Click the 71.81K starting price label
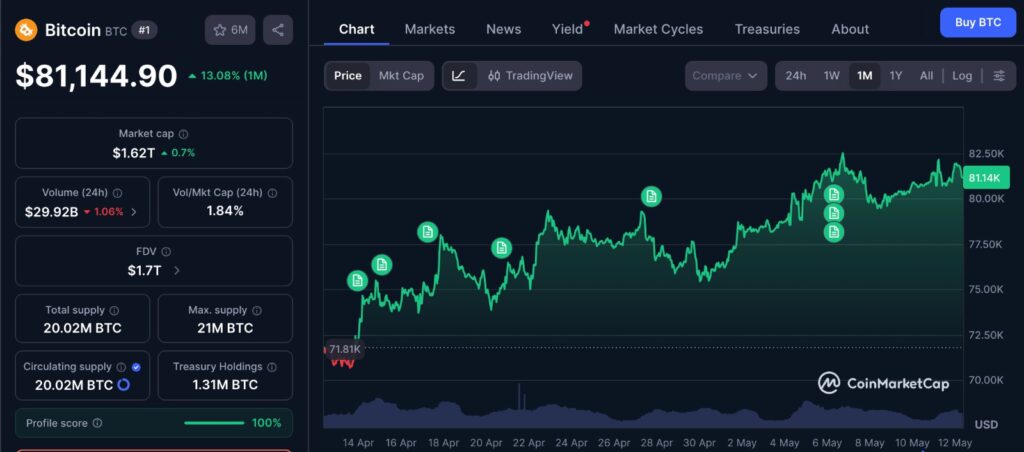This screenshot has width=1024, height=452. pos(344,349)
